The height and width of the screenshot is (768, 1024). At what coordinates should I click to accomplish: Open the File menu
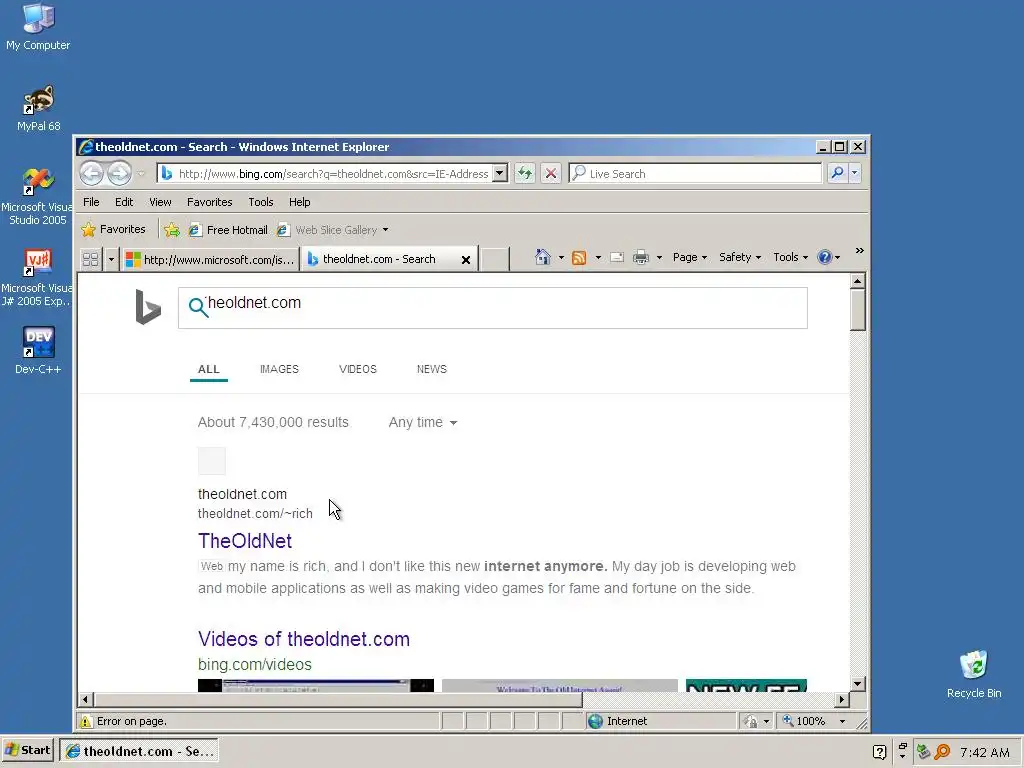click(91, 202)
